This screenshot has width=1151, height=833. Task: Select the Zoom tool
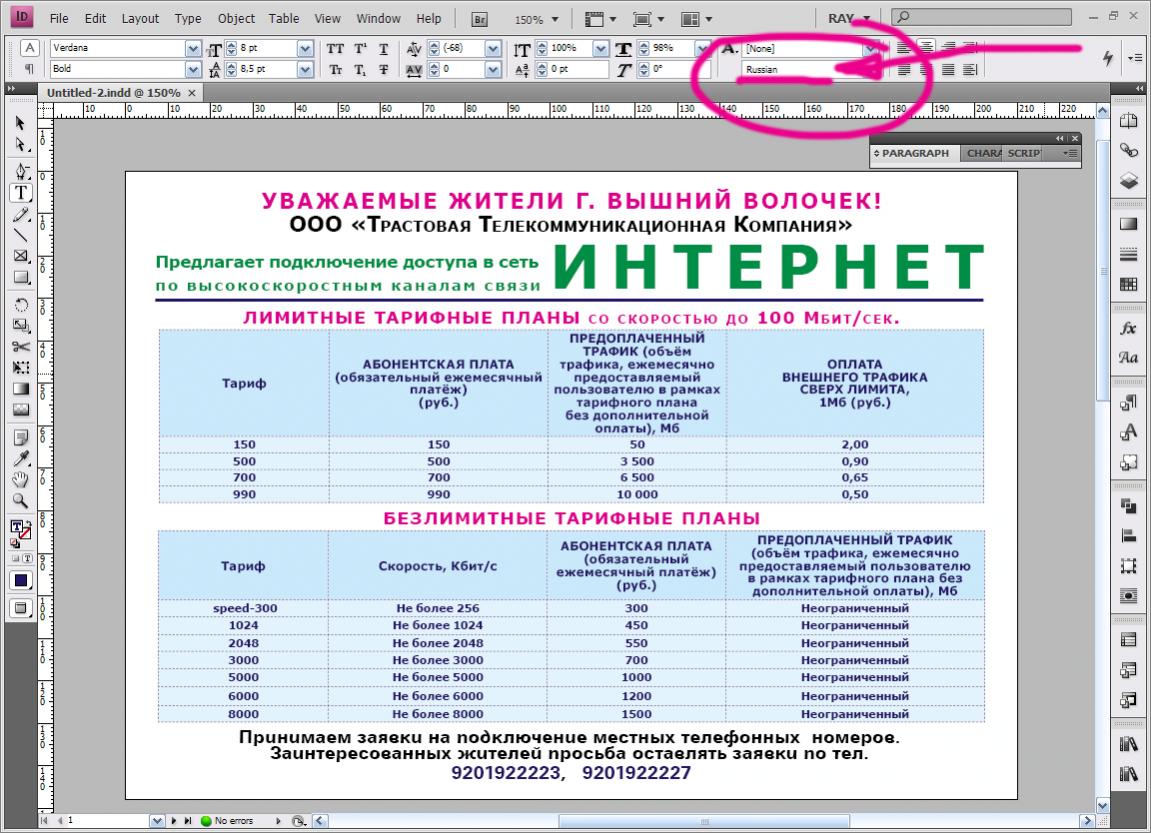coord(21,501)
